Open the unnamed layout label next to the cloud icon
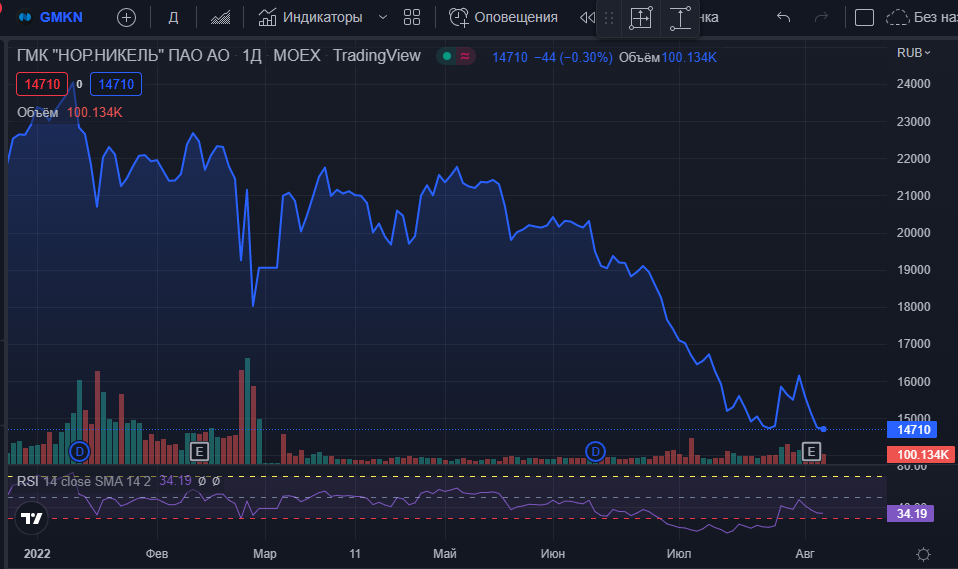 click(x=935, y=18)
